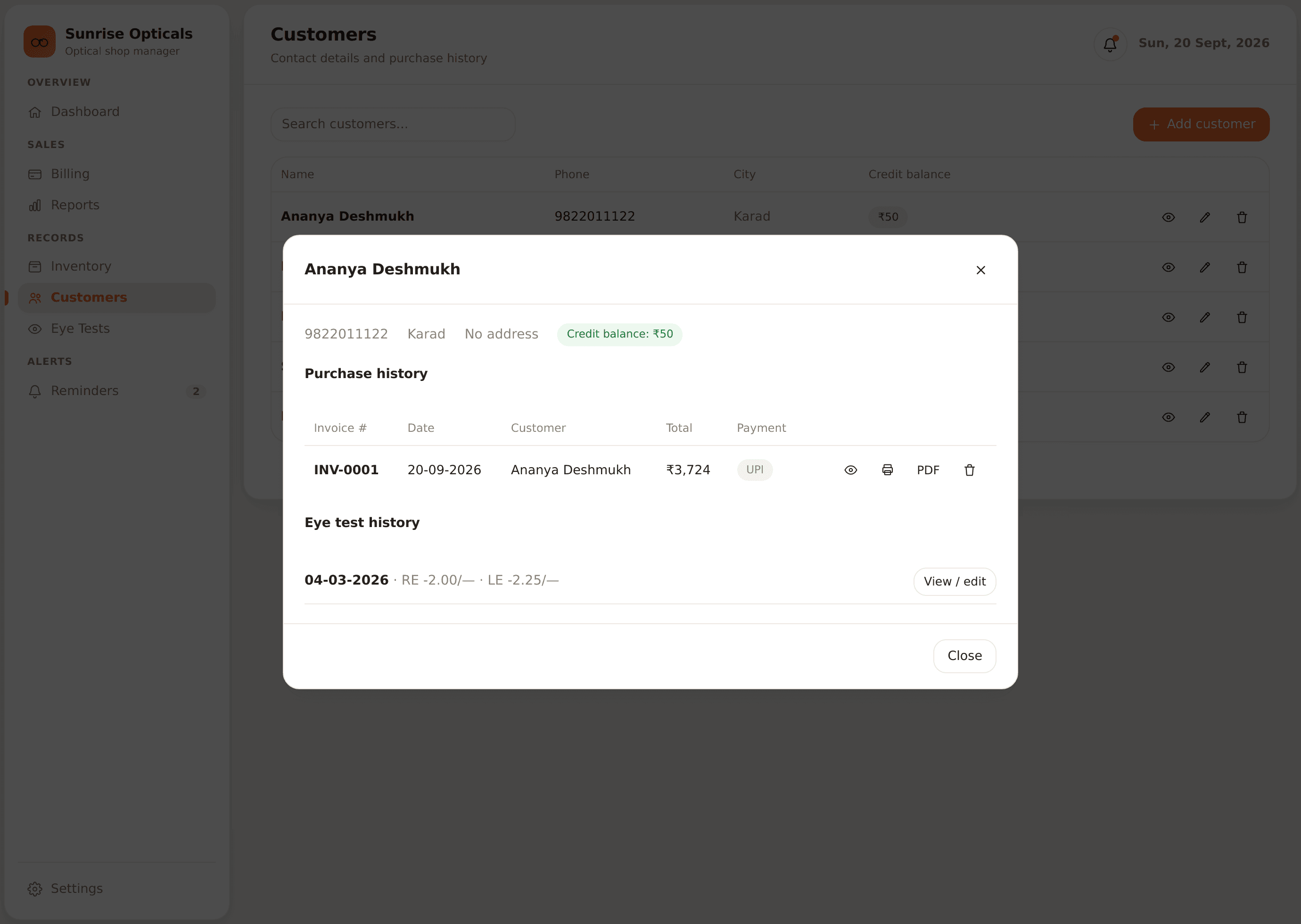Click invoice number INV-0001
This screenshot has width=1301, height=924.
pyautogui.click(x=346, y=470)
